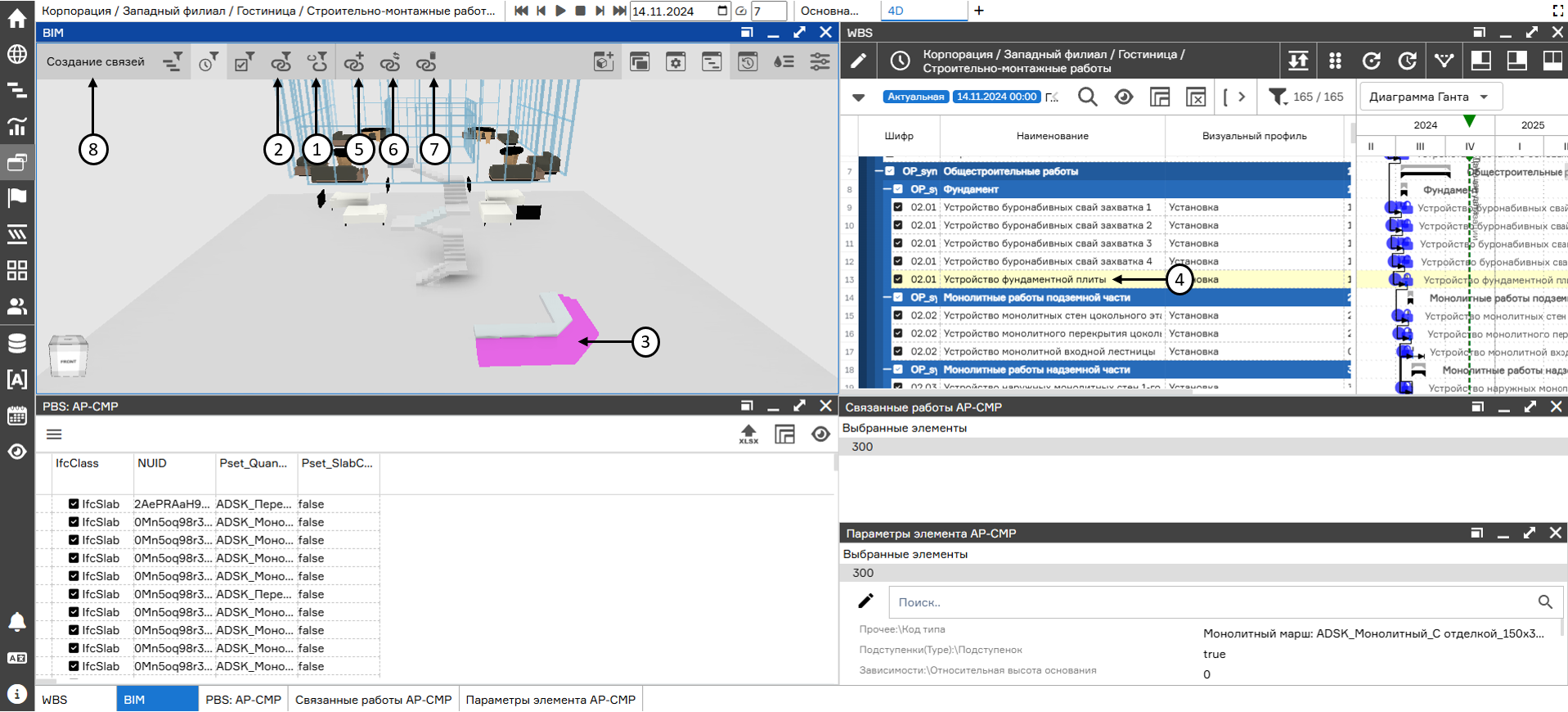
Task: Open the users icon in left sidebar
Action: [17, 306]
